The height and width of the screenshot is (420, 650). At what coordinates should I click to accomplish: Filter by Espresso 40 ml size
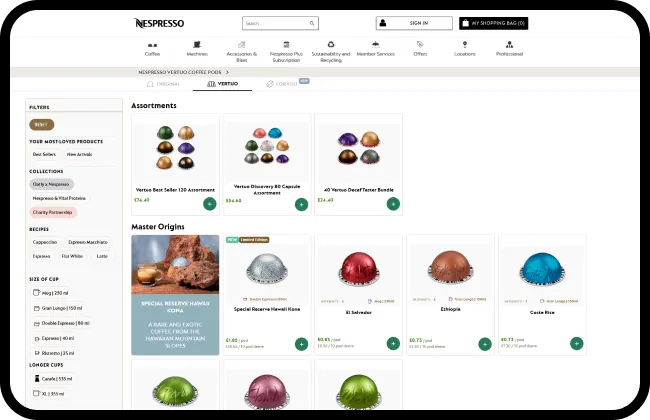(x=54, y=338)
